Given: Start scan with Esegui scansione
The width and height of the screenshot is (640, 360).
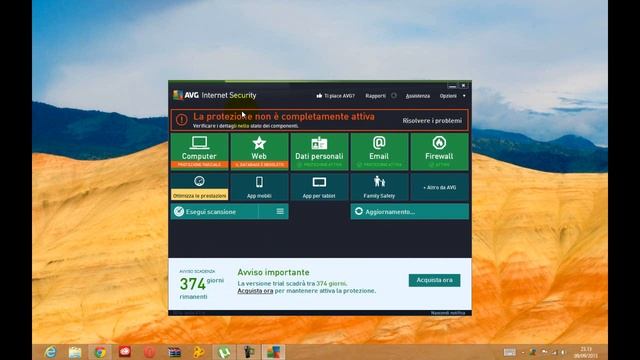Looking at the screenshot, I should (214, 211).
